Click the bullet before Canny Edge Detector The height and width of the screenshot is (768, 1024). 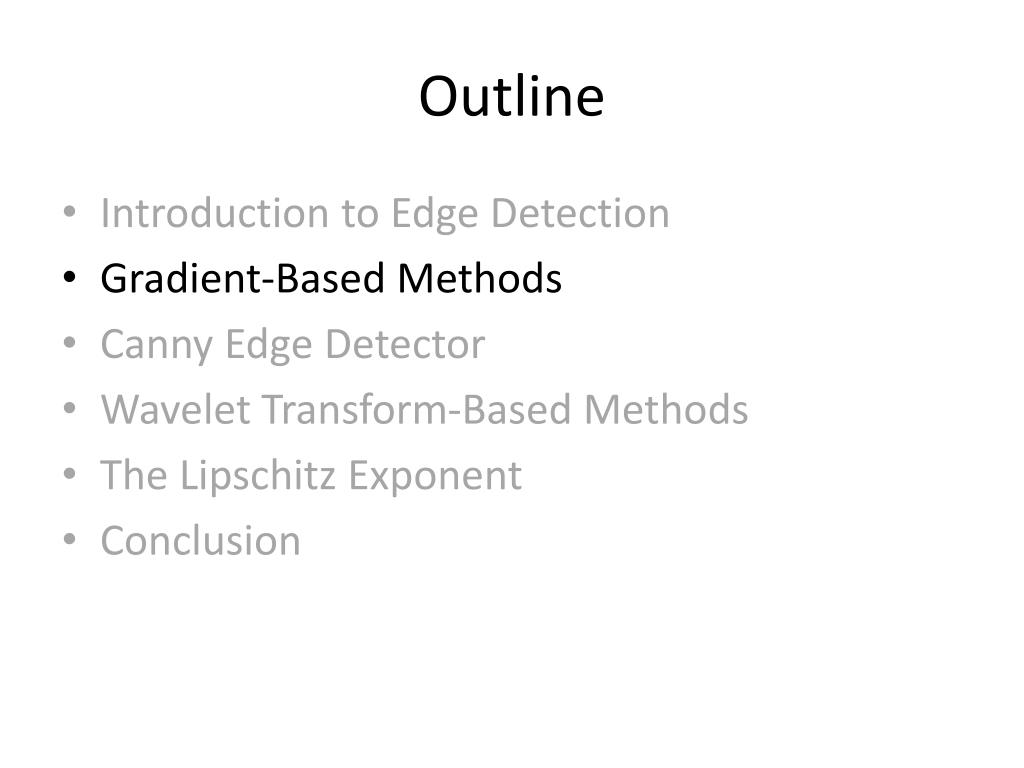click(70, 342)
